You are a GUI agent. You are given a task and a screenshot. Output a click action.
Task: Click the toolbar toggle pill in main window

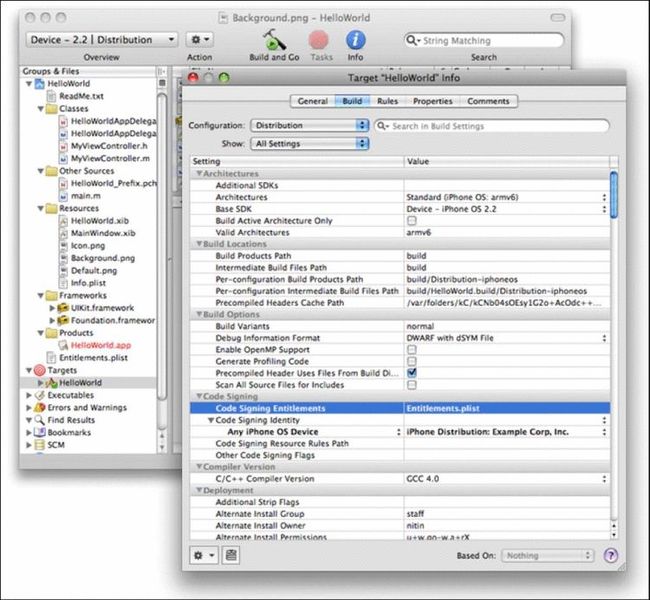[x=558, y=18]
